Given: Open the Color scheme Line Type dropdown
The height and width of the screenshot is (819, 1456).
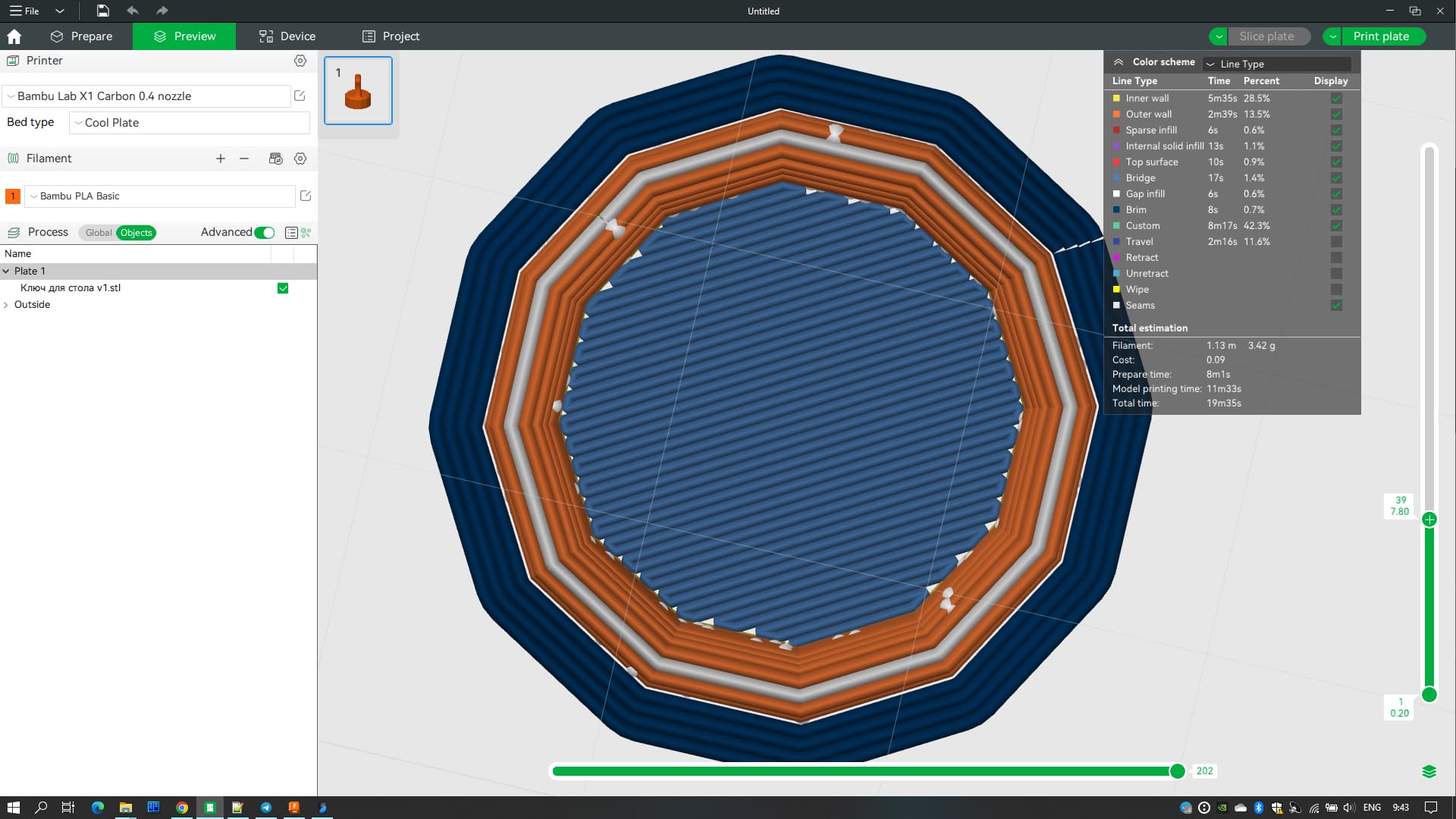Looking at the screenshot, I should pyautogui.click(x=1278, y=64).
